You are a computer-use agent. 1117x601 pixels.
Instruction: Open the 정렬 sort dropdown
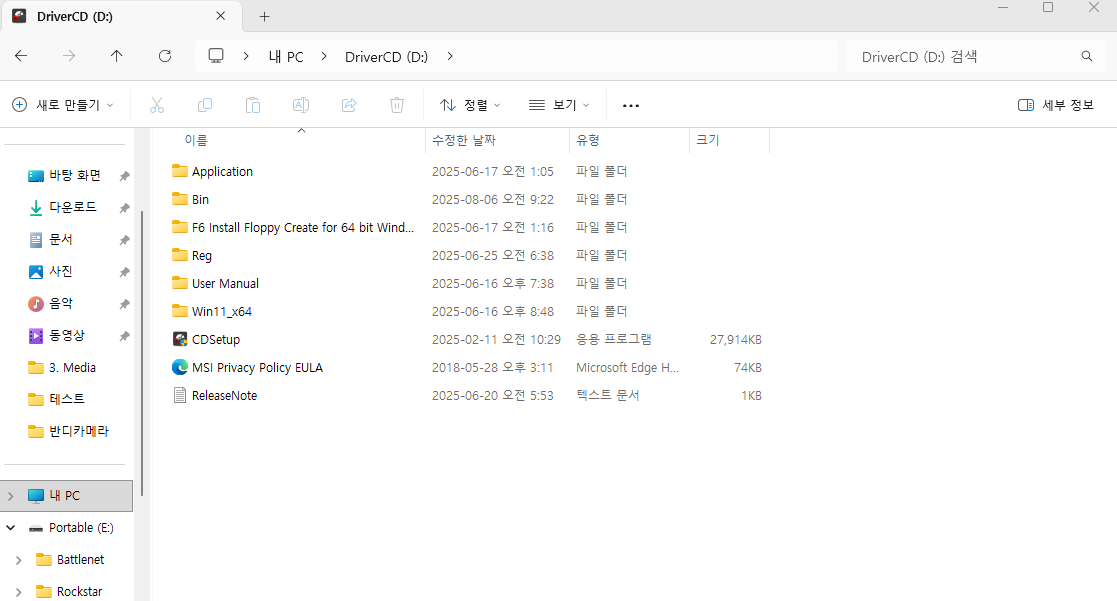click(470, 105)
